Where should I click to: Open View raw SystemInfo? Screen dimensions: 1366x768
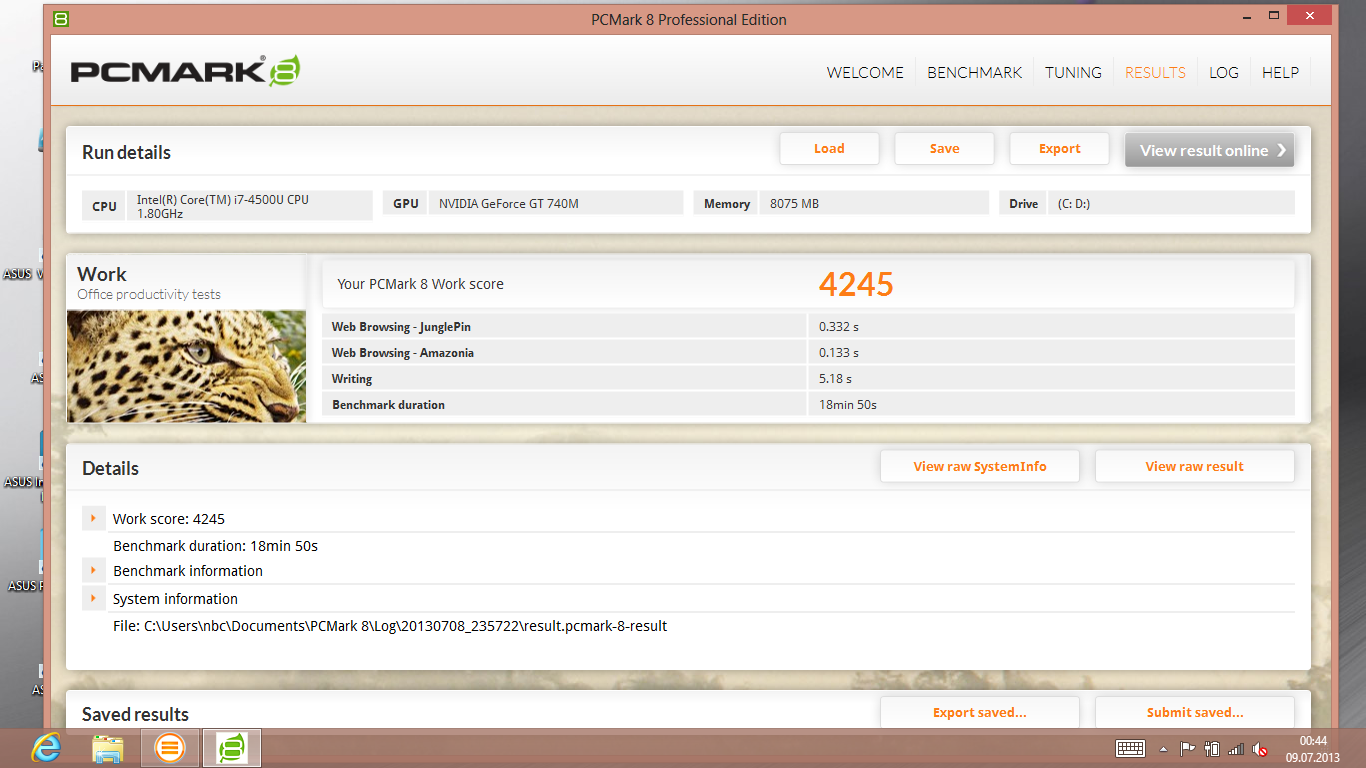click(x=980, y=466)
